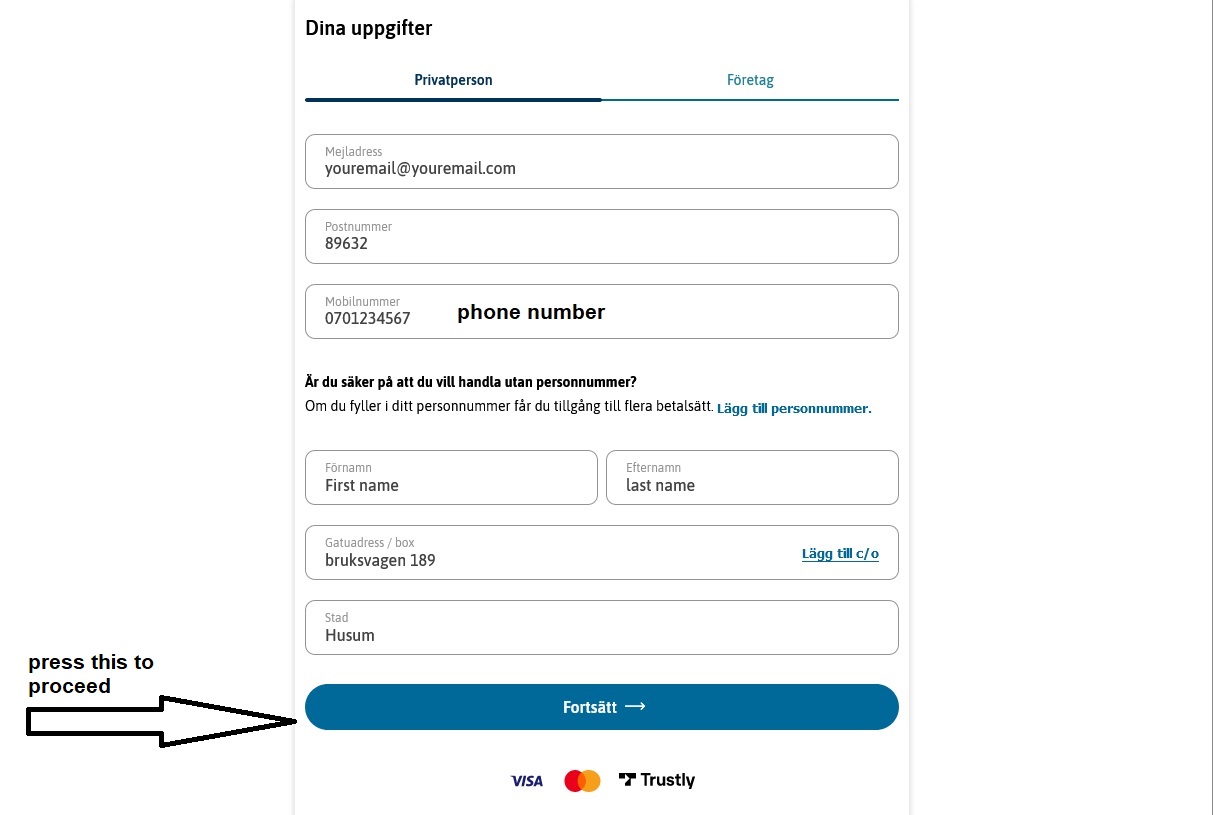Click the personnummer question bold text
1213x815 pixels.
[x=471, y=382]
